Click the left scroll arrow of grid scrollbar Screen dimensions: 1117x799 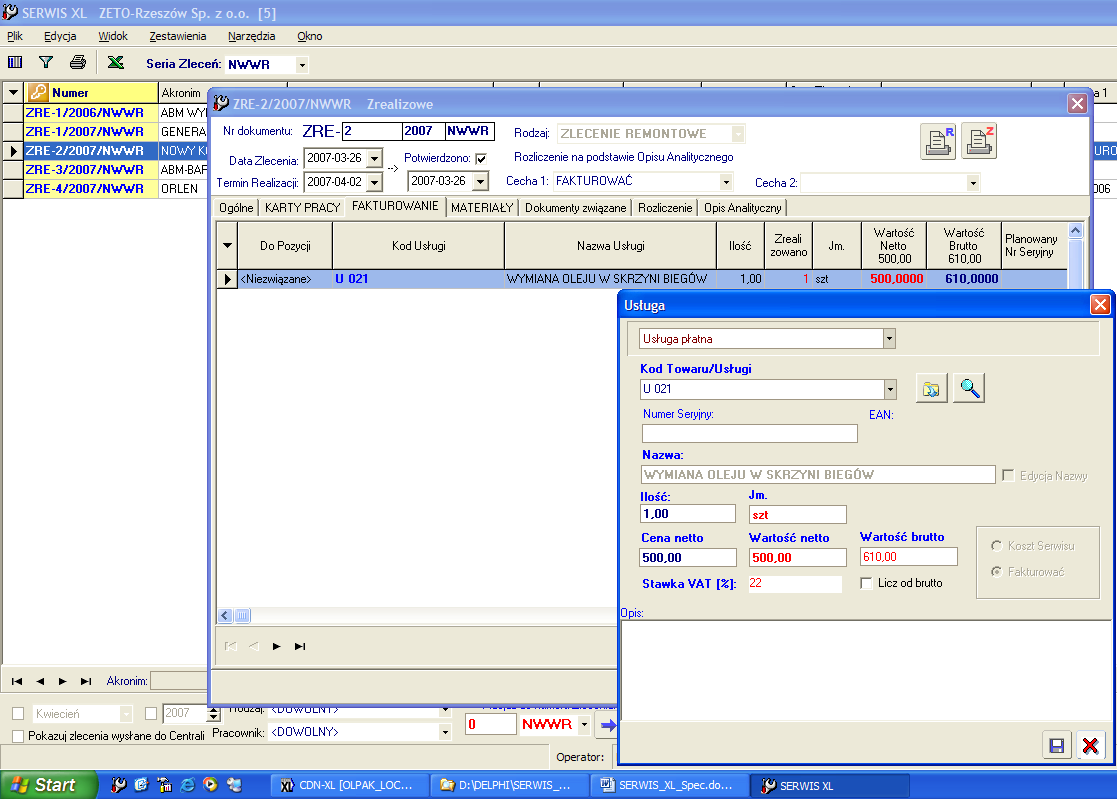[225, 615]
